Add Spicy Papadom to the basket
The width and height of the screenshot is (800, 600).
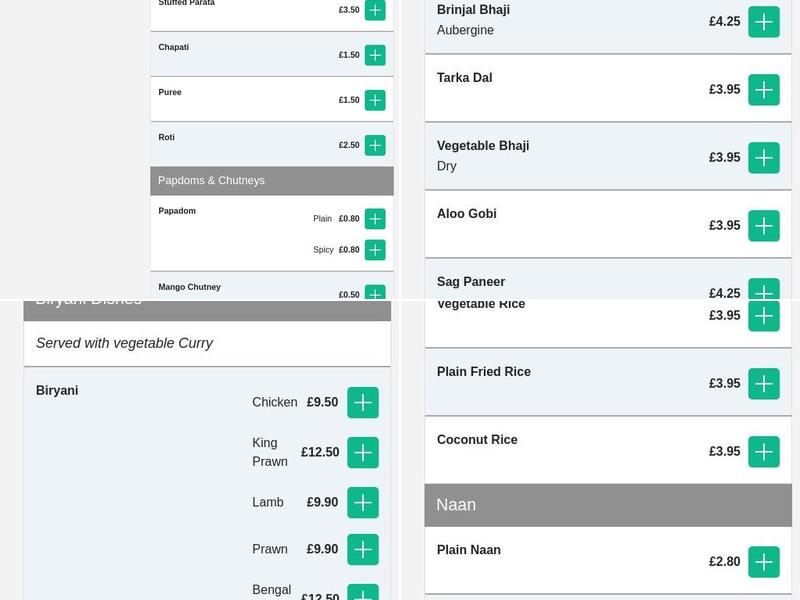[375, 250]
